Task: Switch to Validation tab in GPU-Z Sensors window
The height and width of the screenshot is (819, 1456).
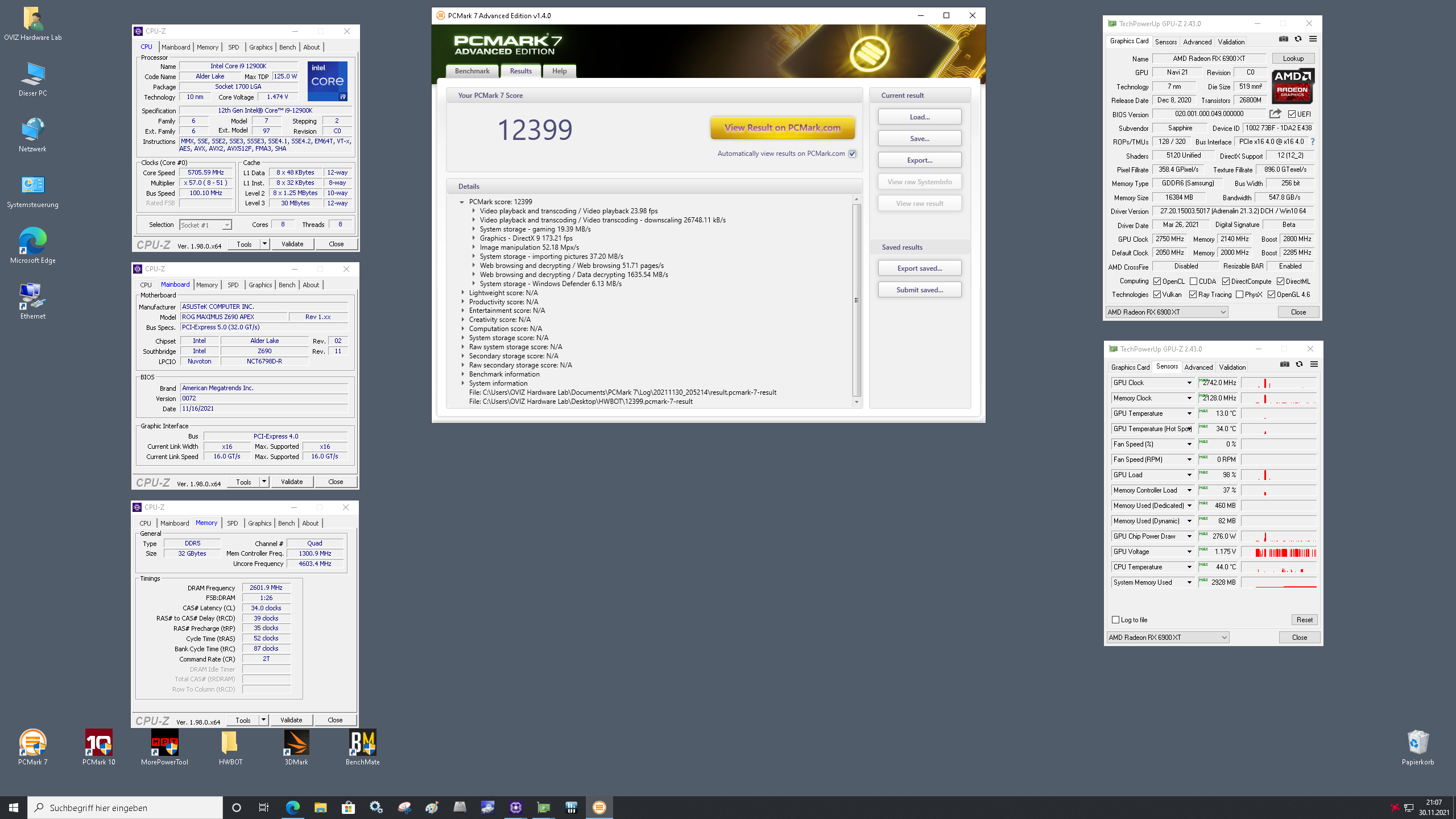Action: coord(1232,367)
